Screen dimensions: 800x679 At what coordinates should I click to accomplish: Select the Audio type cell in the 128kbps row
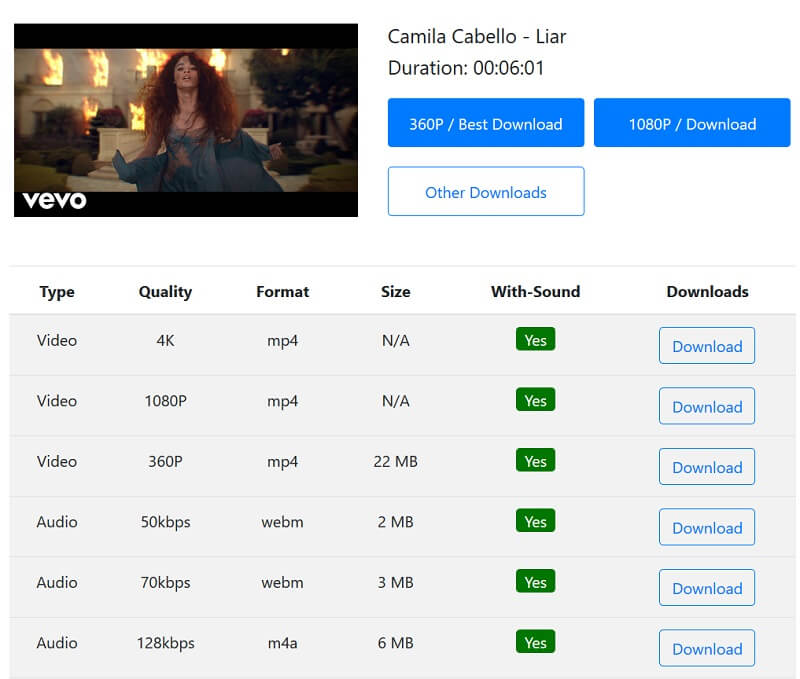[57, 643]
